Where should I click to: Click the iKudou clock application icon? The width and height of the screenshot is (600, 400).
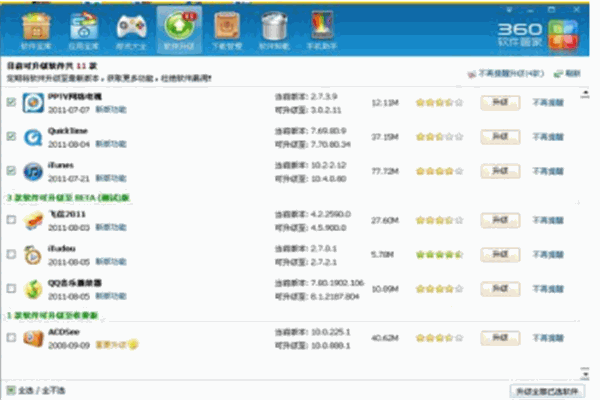33,255
